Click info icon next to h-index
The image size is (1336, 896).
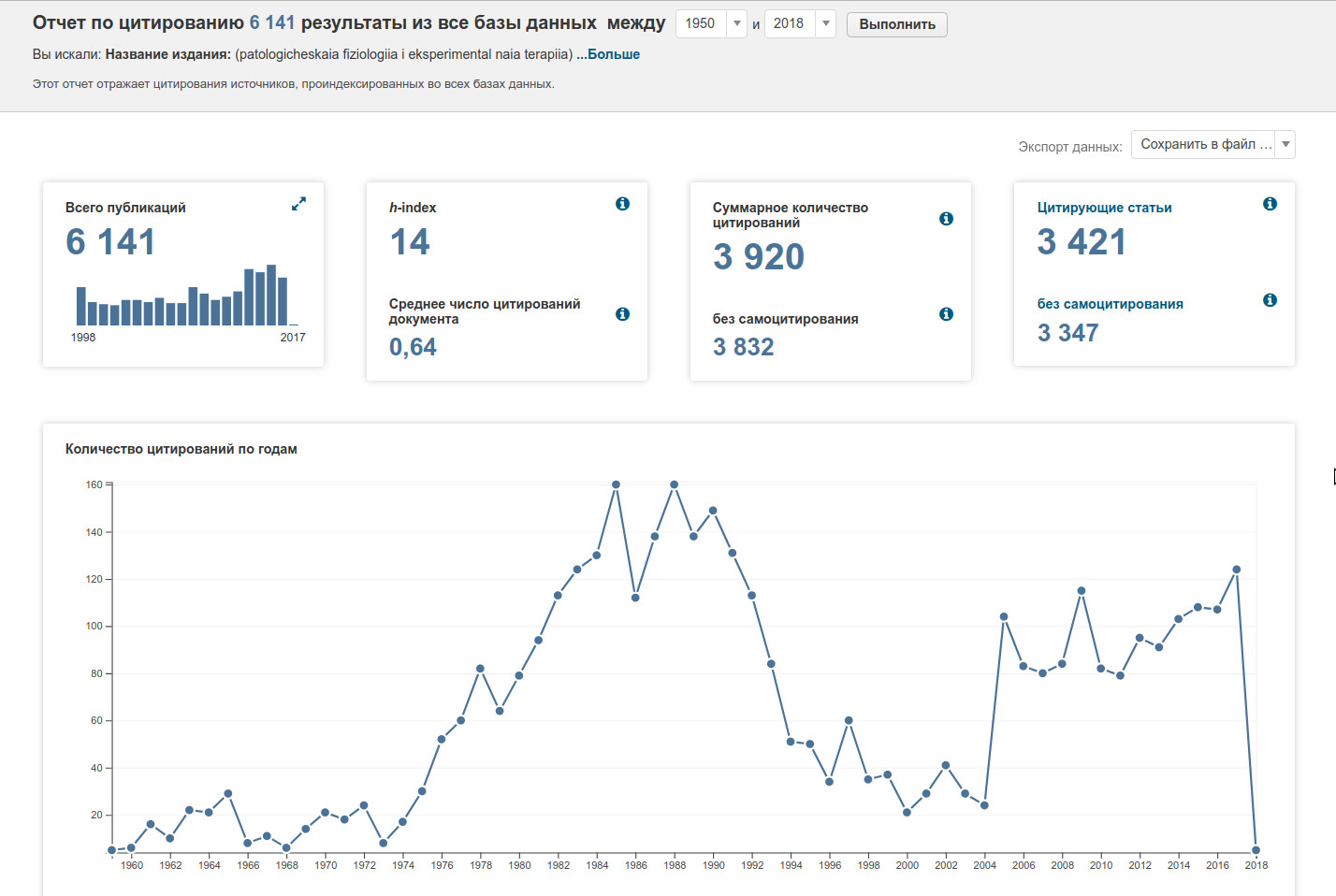(x=622, y=204)
